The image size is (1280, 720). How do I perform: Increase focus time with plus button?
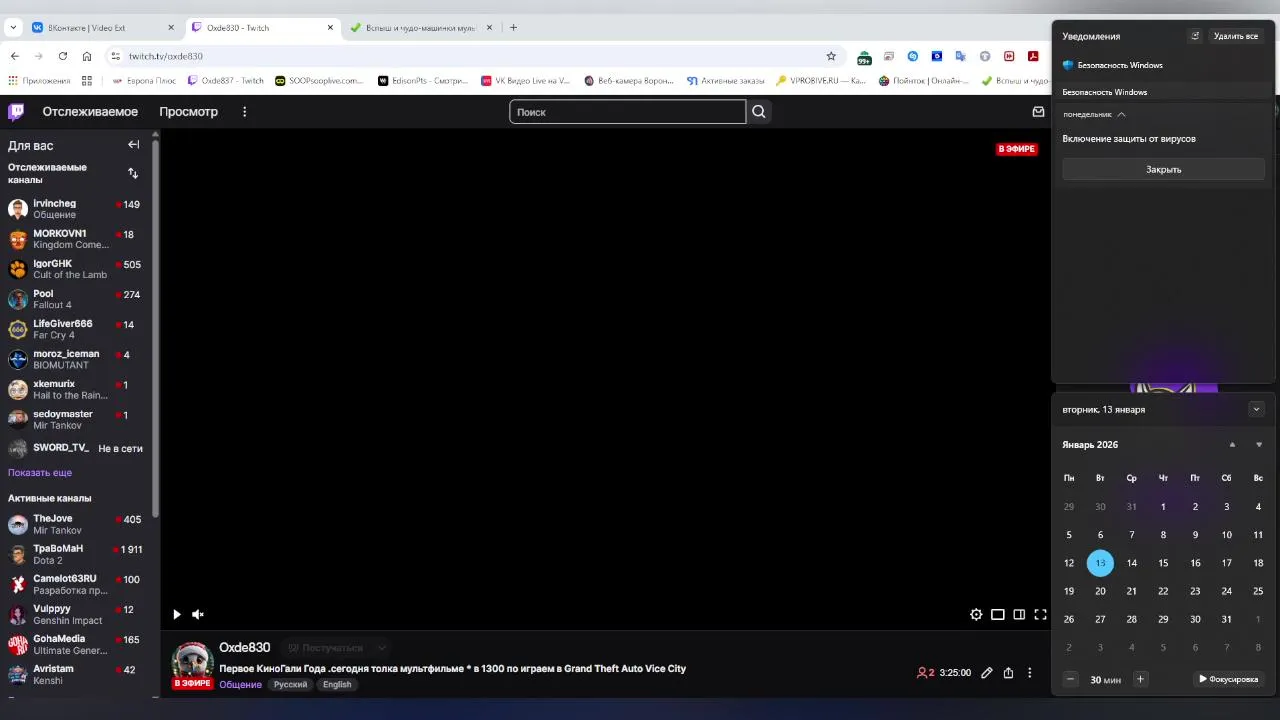coord(1140,679)
